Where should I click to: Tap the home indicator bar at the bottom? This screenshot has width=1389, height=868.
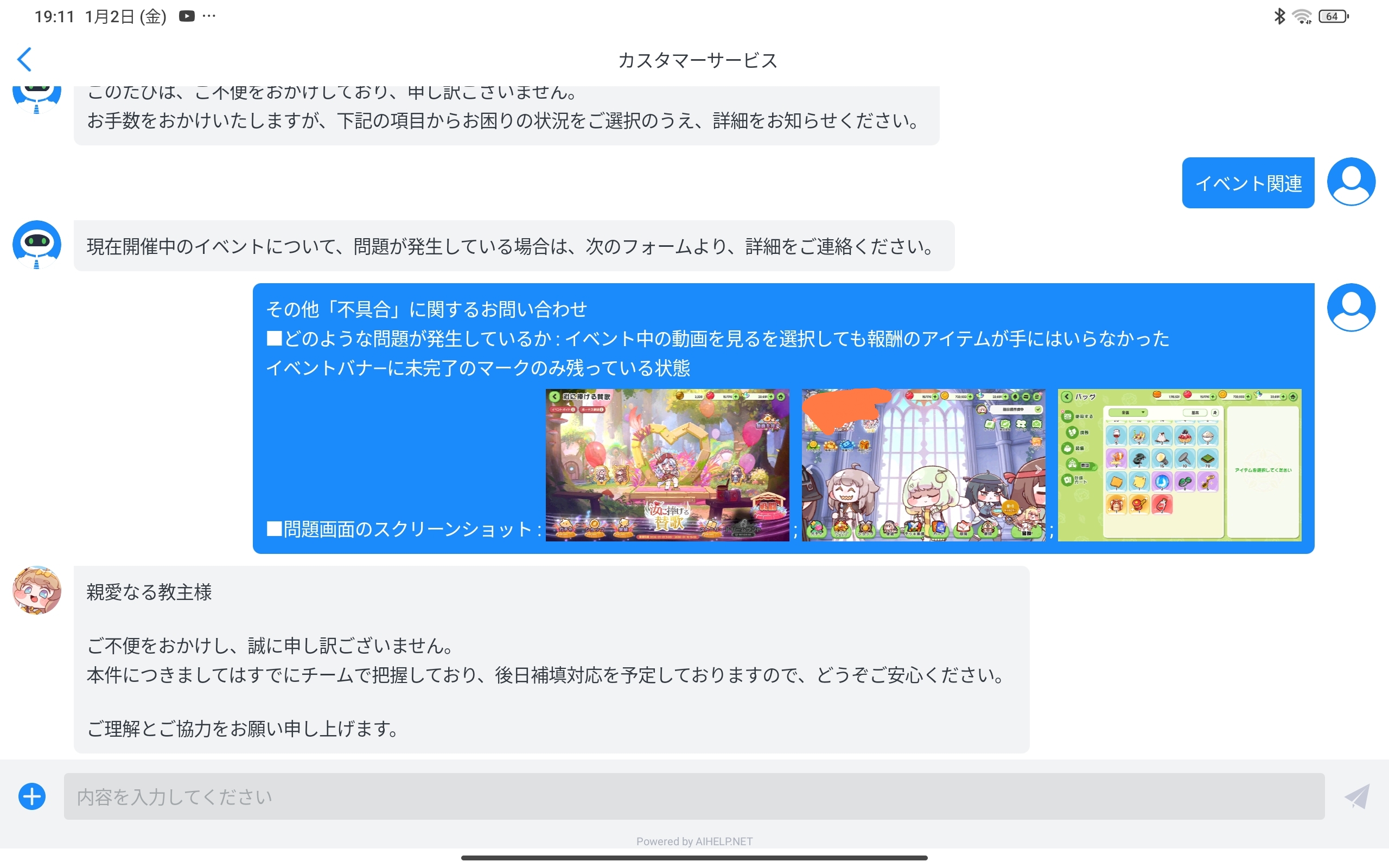coord(694,858)
